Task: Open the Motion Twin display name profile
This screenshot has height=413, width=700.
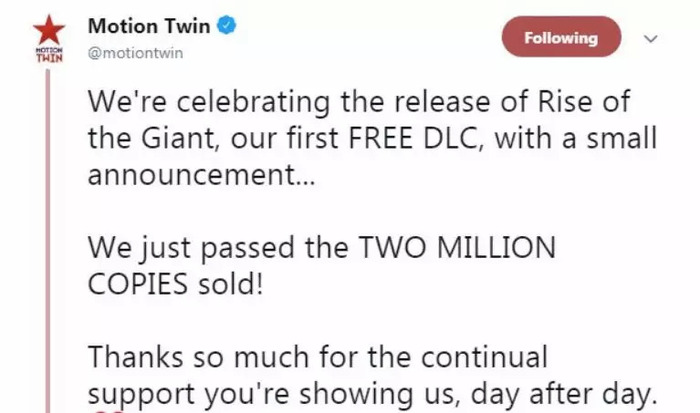Action: tap(149, 26)
